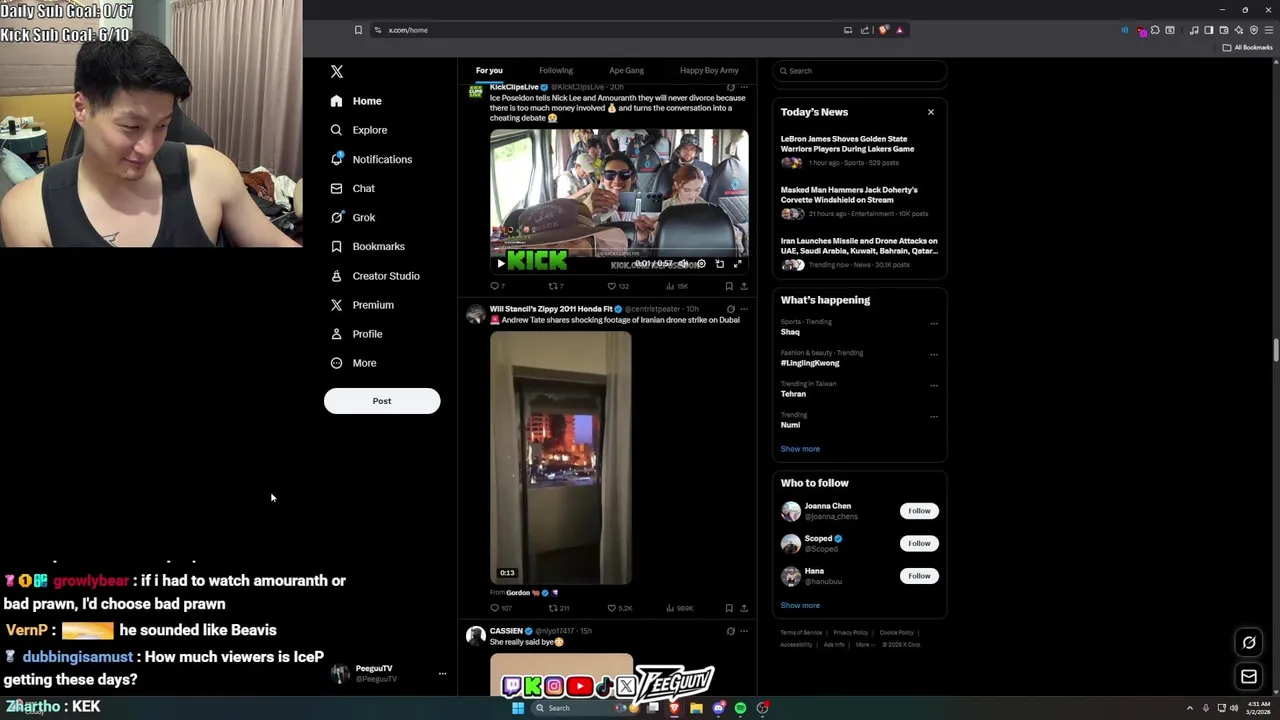Open More options on KickClipsLive post
The height and width of the screenshot is (720, 1280).
click(744, 87)
